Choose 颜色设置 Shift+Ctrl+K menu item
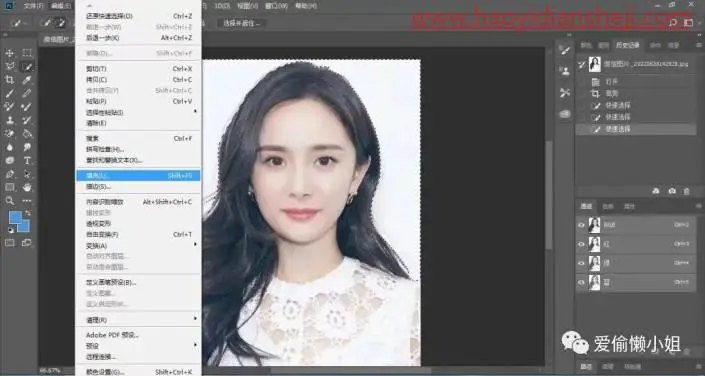This screenshot has width=705, height=376. point(138,372)
